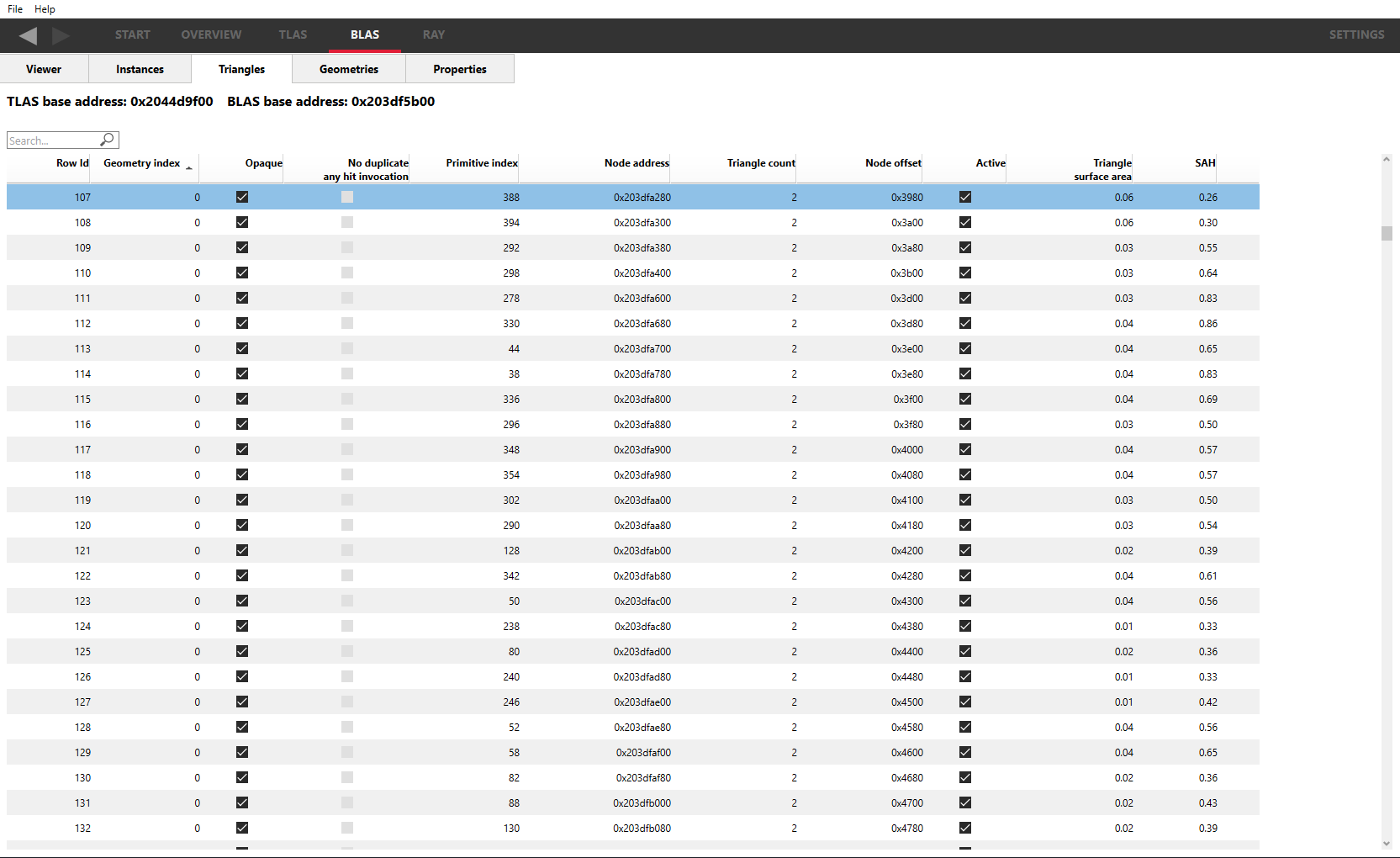
Task: Open SETTINGS in the top bar
Action: click(x=1356, y=34)
